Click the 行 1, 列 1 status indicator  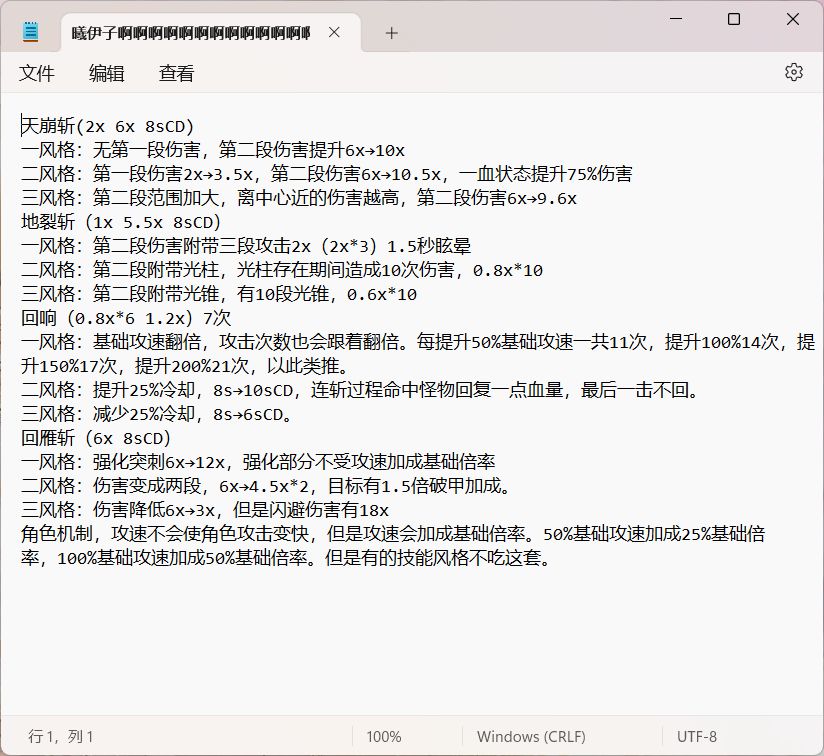pos(60,737)
